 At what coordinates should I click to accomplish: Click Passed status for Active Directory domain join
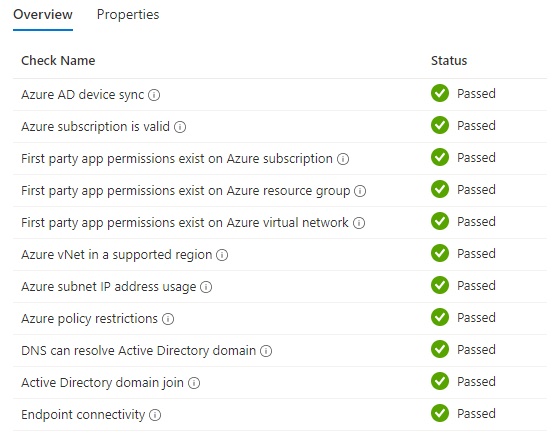point(476,382)
